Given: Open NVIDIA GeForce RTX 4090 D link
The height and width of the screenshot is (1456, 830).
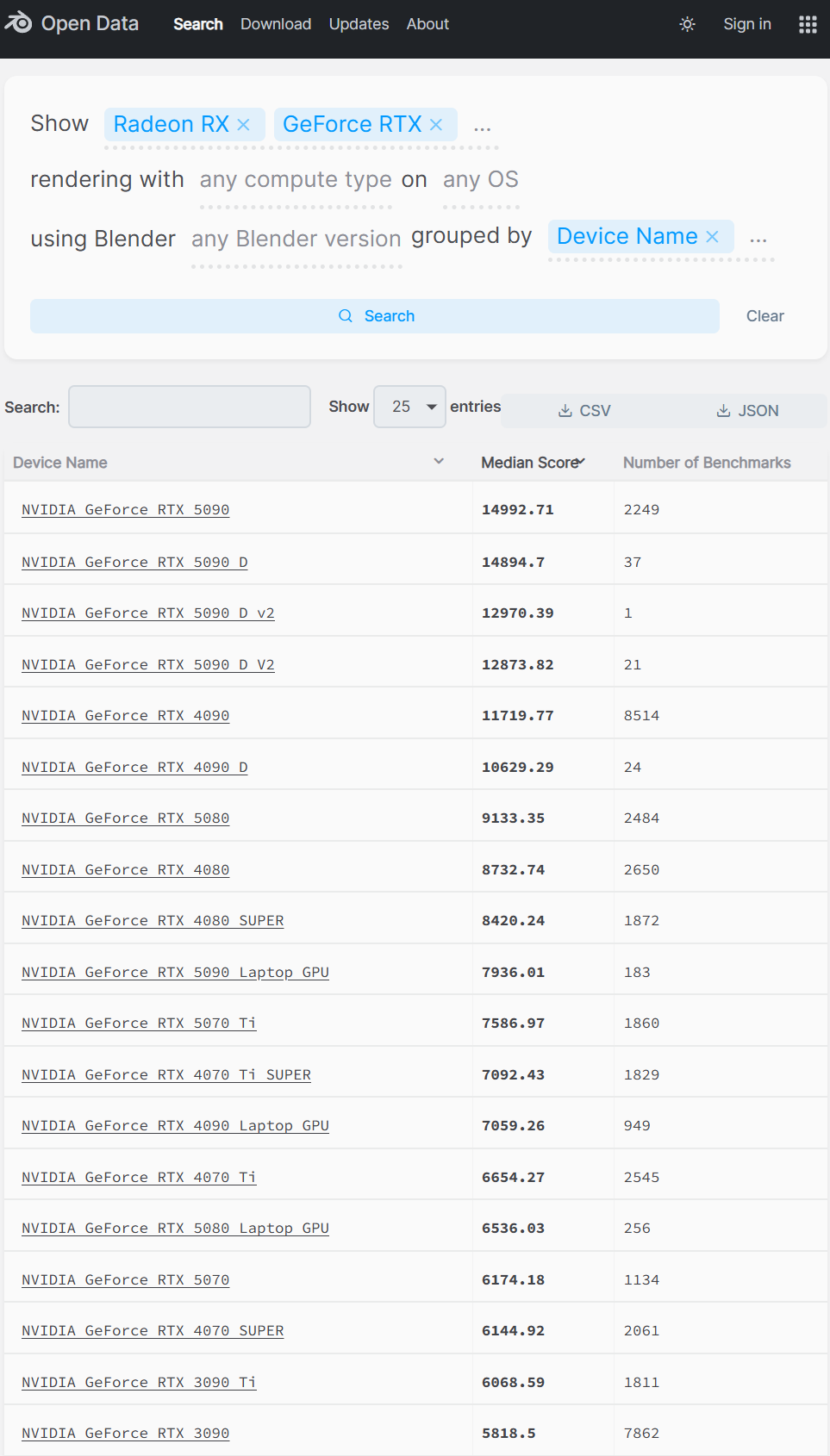Looking at the screenshot, I should click(x=134, y=768).
